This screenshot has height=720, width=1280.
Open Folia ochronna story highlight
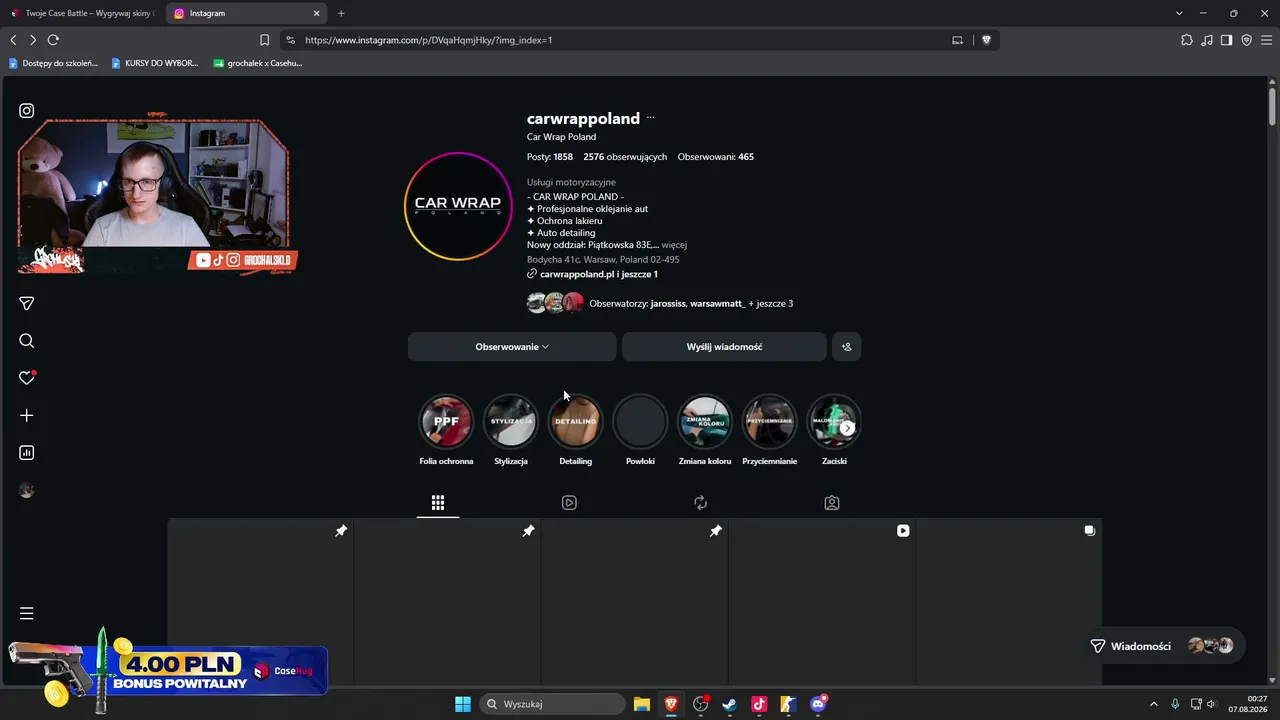point(446,431)
